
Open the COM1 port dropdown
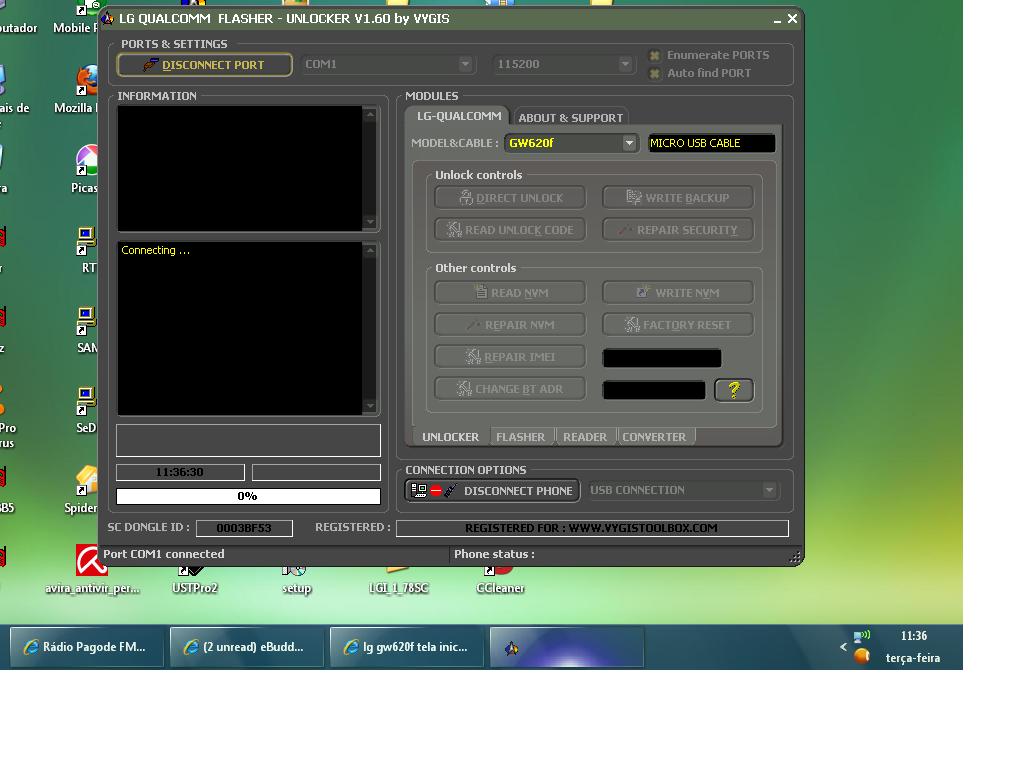pyautogui.click(x=464, y=64)
